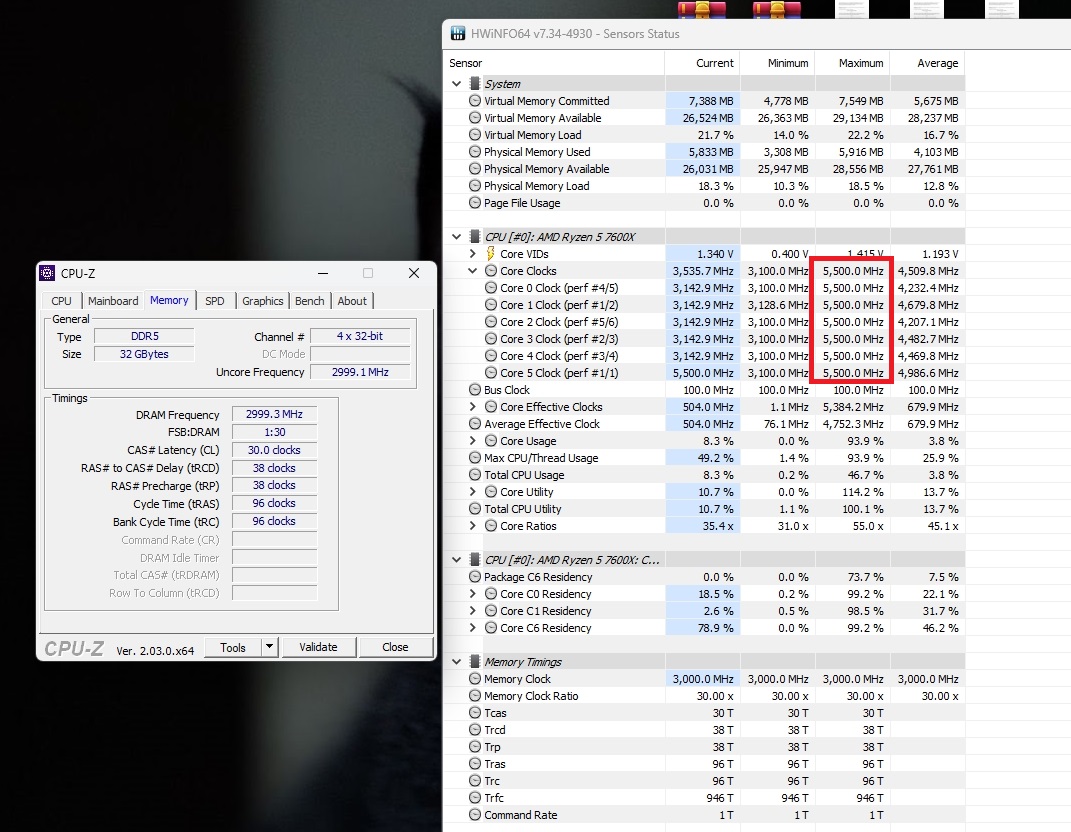The image size is (1071, 832).
Task: Click the sensor icon beside Package C6 Residency
Action: click(x=475, y=577)
